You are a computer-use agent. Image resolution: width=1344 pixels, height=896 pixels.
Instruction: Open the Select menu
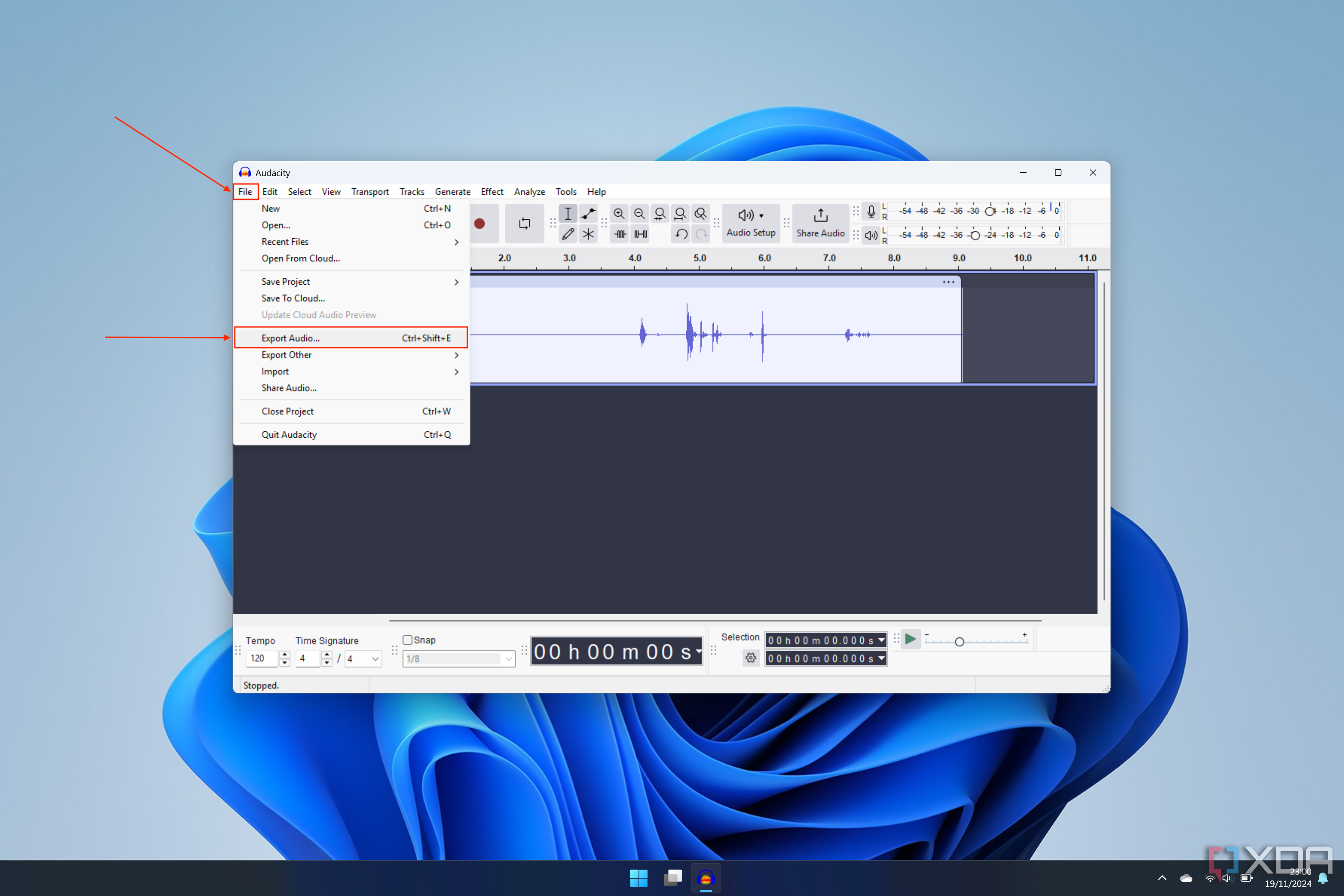[299, 191]
